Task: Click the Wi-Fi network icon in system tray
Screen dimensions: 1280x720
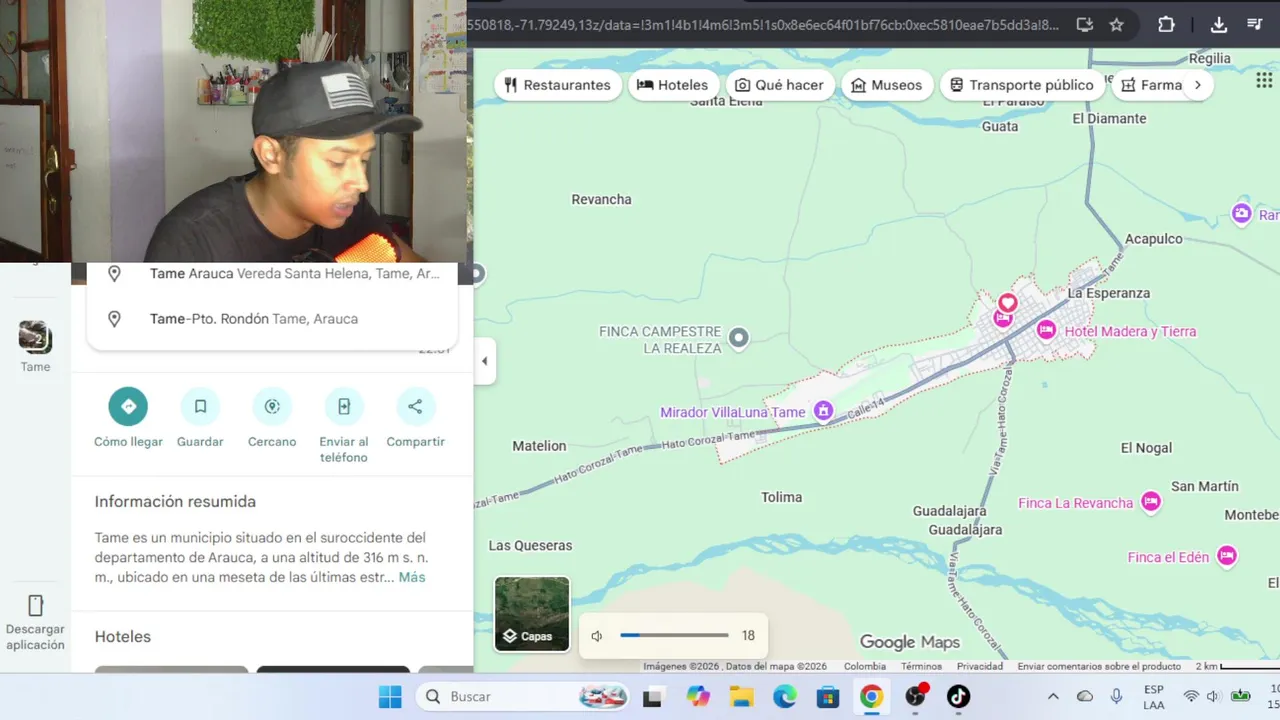Action: (1191, 696)
